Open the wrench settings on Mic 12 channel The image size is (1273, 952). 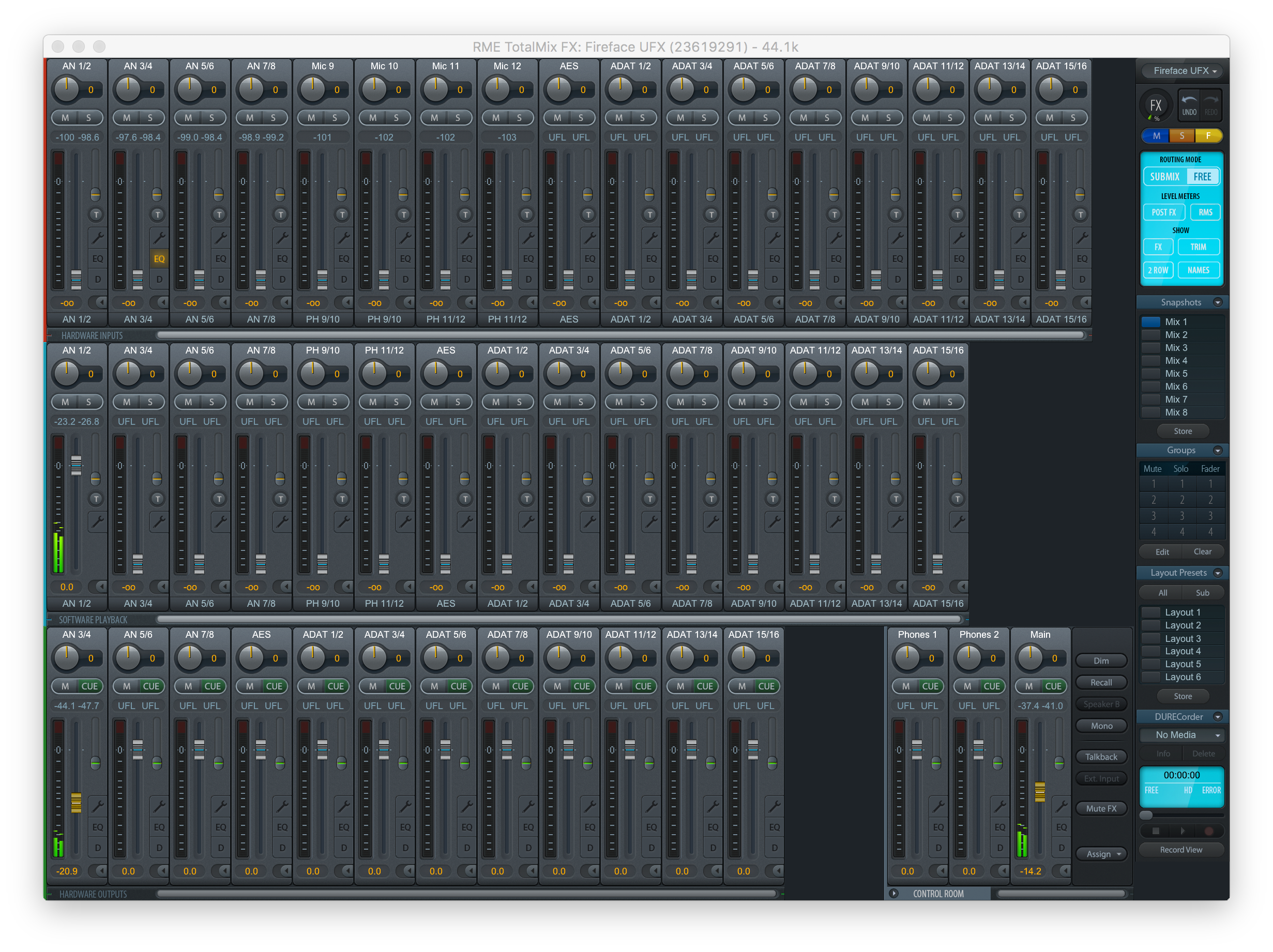(x=528, y=237)
